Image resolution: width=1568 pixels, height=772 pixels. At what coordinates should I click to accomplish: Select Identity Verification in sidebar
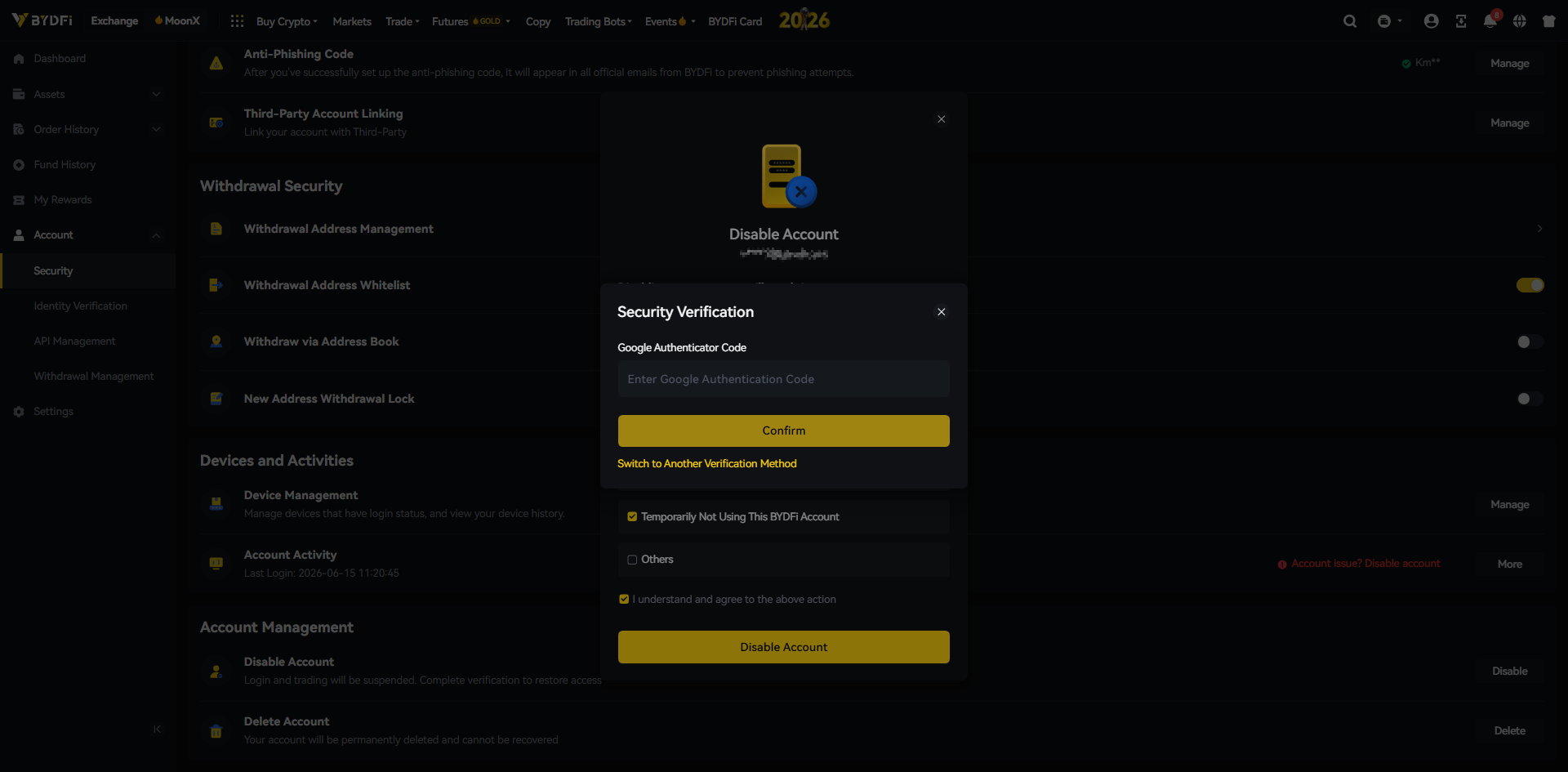[x=80, y=306]
